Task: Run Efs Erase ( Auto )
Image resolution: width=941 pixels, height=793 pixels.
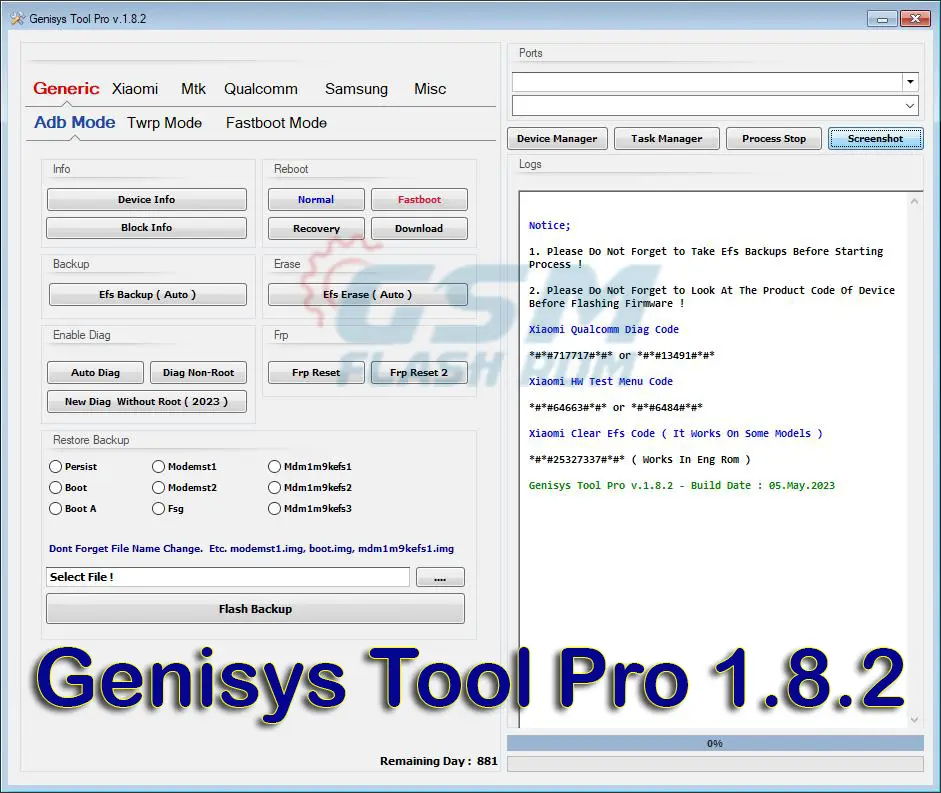Action: (367, 294)
